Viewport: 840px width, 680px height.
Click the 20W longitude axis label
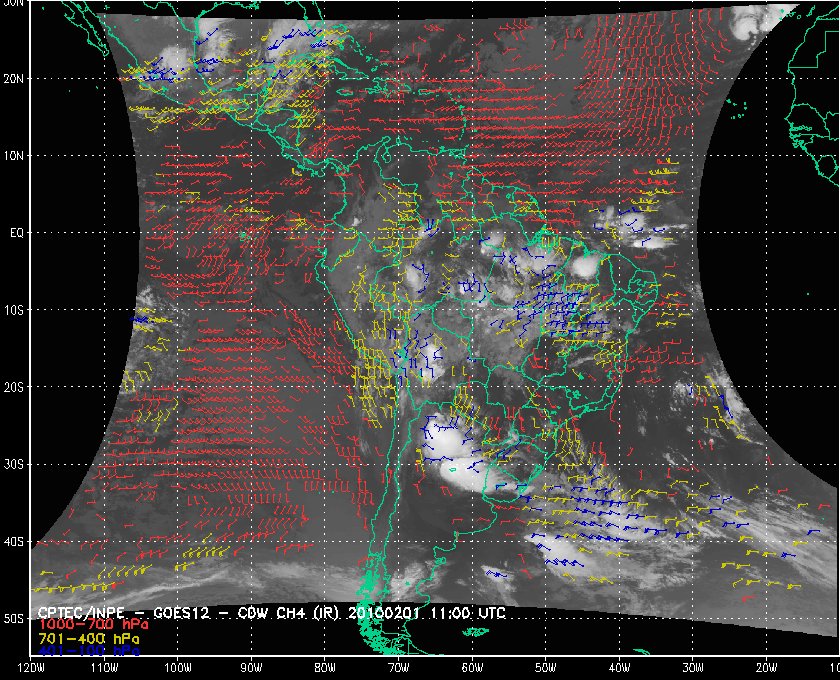point(765,667)
